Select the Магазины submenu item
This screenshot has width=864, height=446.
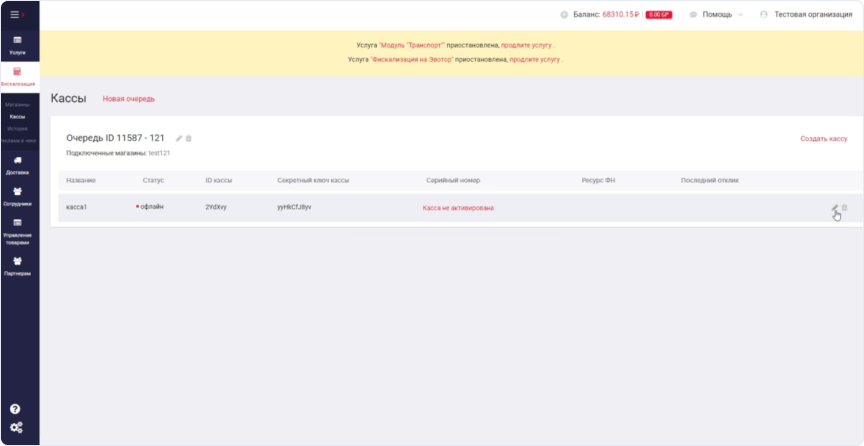click(17, 104)
